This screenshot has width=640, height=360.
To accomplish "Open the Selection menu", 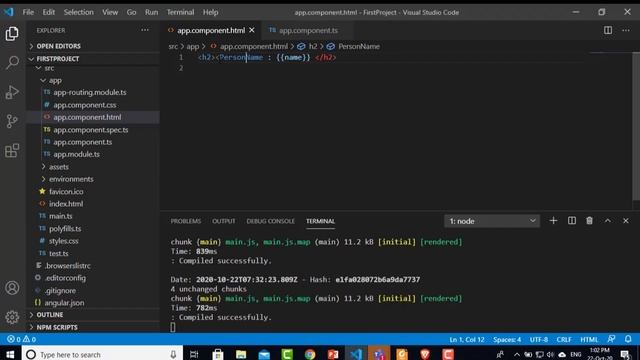I will click(78, 12).
